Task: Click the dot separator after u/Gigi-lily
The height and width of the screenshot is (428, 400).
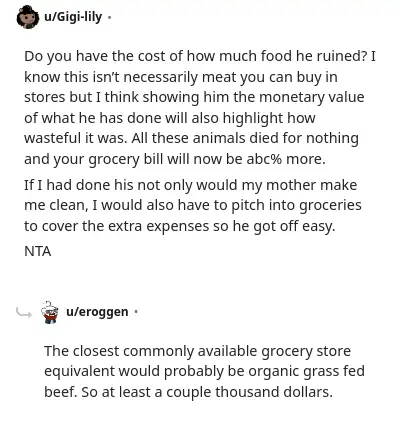Action: pyautogui.click(x=109, y=17)
